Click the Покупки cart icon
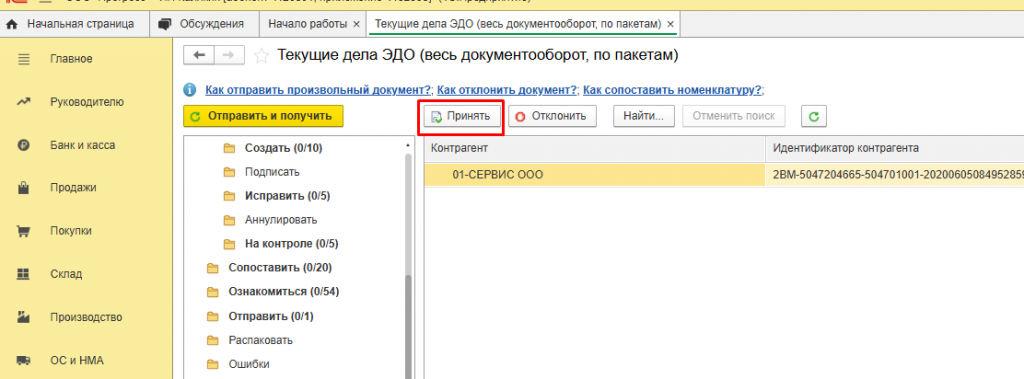 click(24, 231)
